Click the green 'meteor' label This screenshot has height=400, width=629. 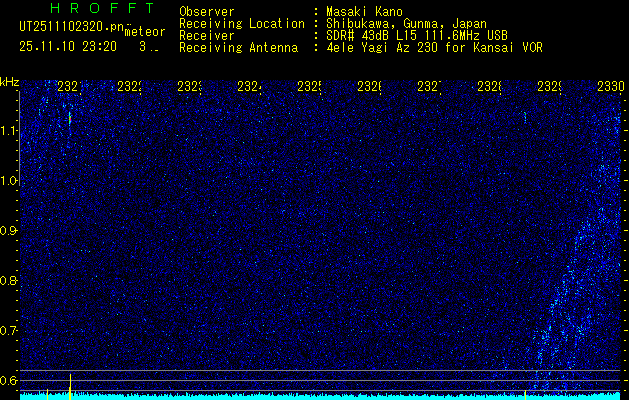pyautogui.click(x=145, y=32)
